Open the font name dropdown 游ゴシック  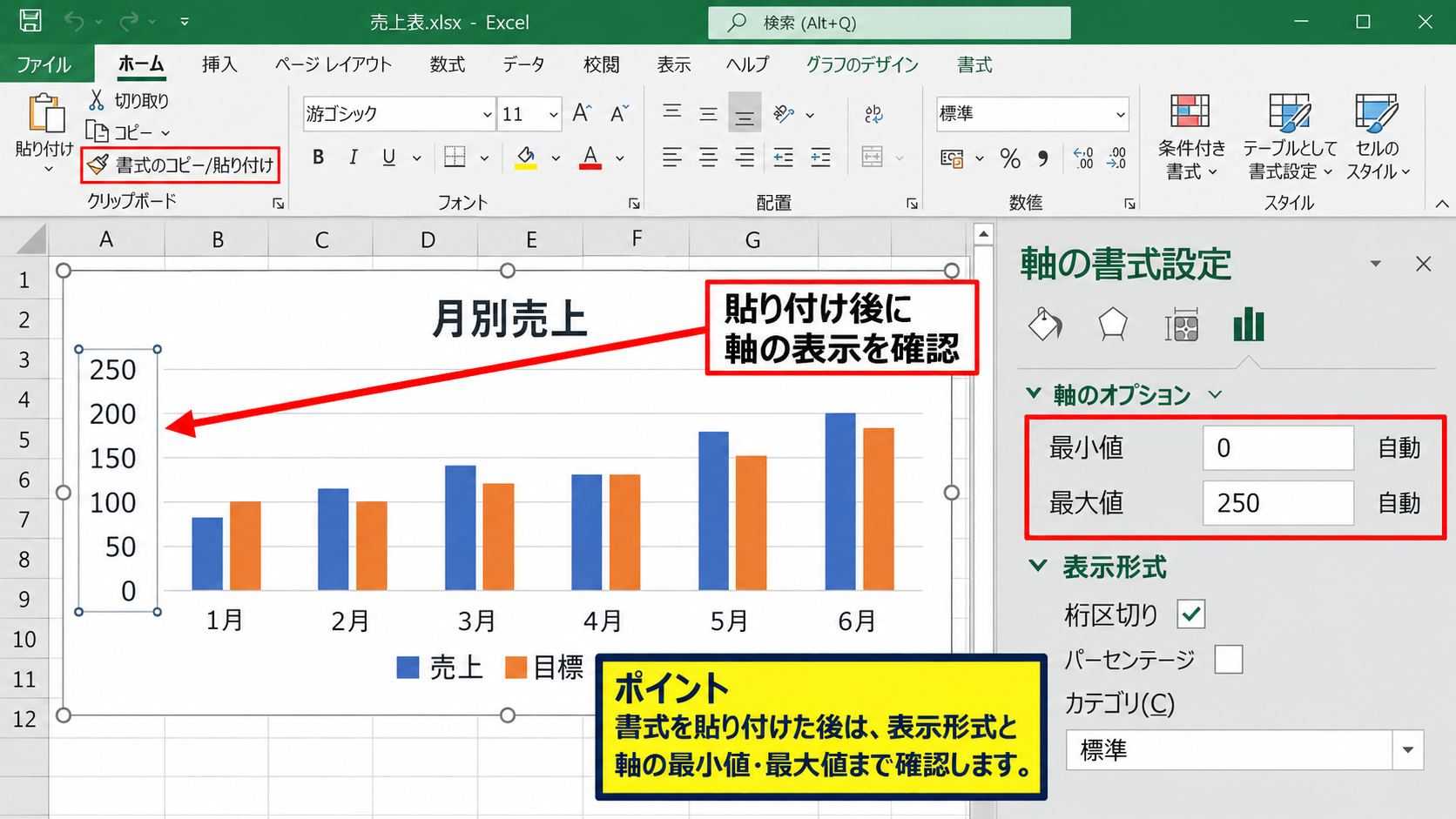click(487, 114)
